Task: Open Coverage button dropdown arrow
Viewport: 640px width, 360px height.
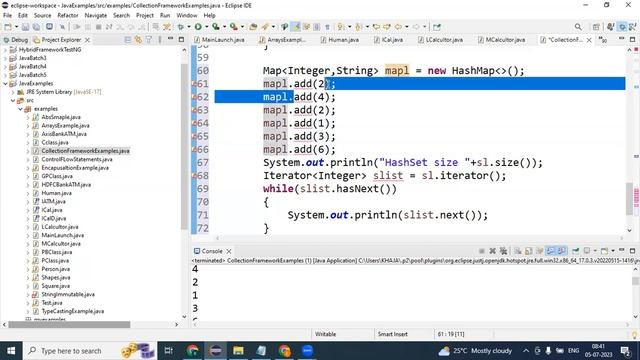Action: coord(224,27)
